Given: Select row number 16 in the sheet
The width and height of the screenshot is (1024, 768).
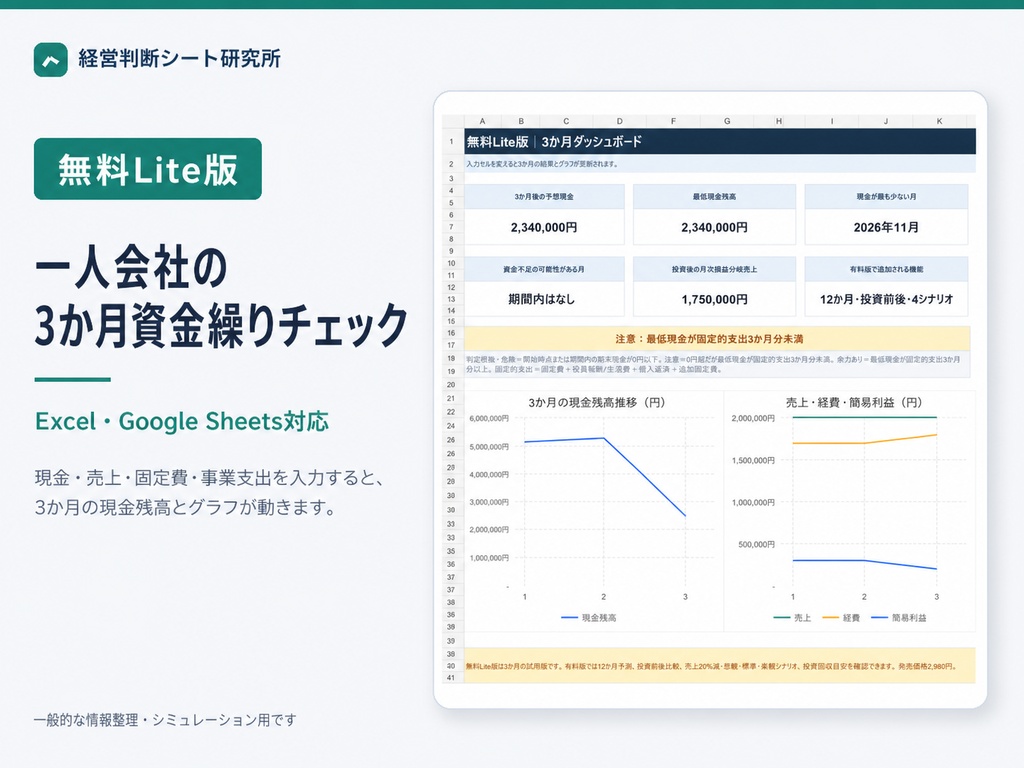Looking at the screenshot, I should pyautogui.click(x=451, y=333).
